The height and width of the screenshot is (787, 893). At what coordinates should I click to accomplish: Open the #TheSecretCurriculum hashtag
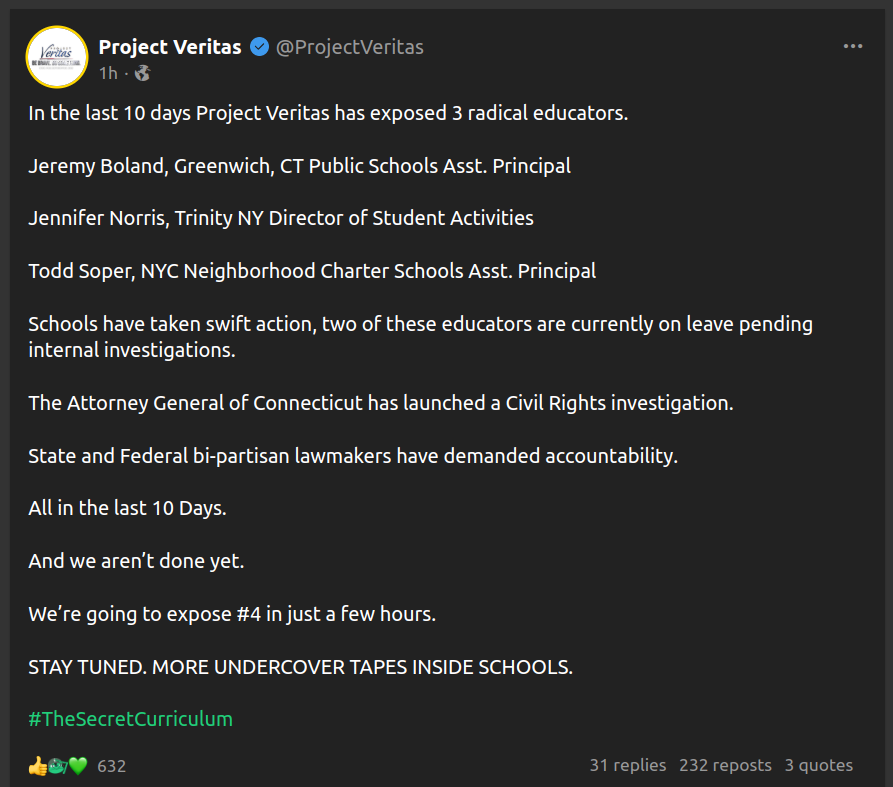(x=130, y=719)
